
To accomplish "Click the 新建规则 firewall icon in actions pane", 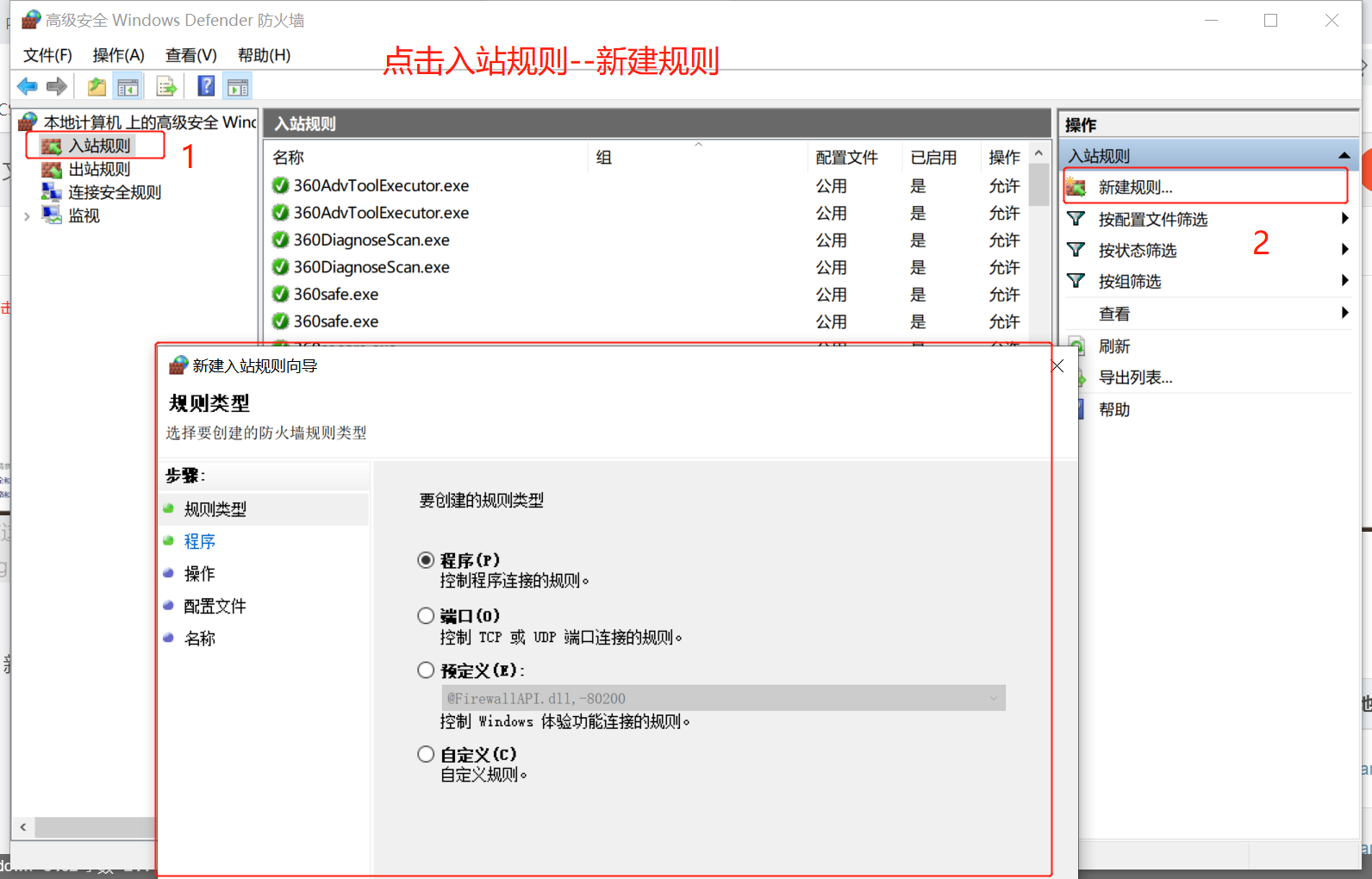I will 1076,187.
